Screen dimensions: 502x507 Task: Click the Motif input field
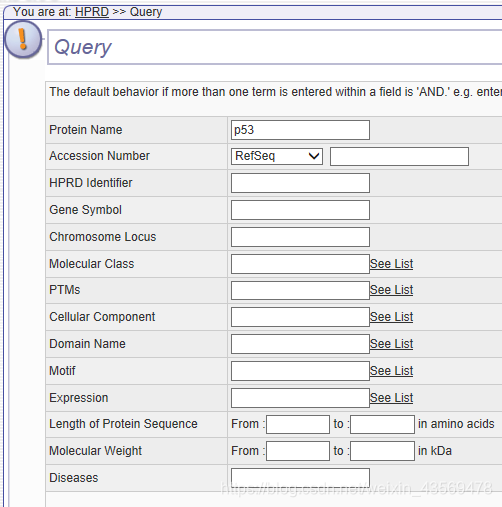click(x=300, y=371)
